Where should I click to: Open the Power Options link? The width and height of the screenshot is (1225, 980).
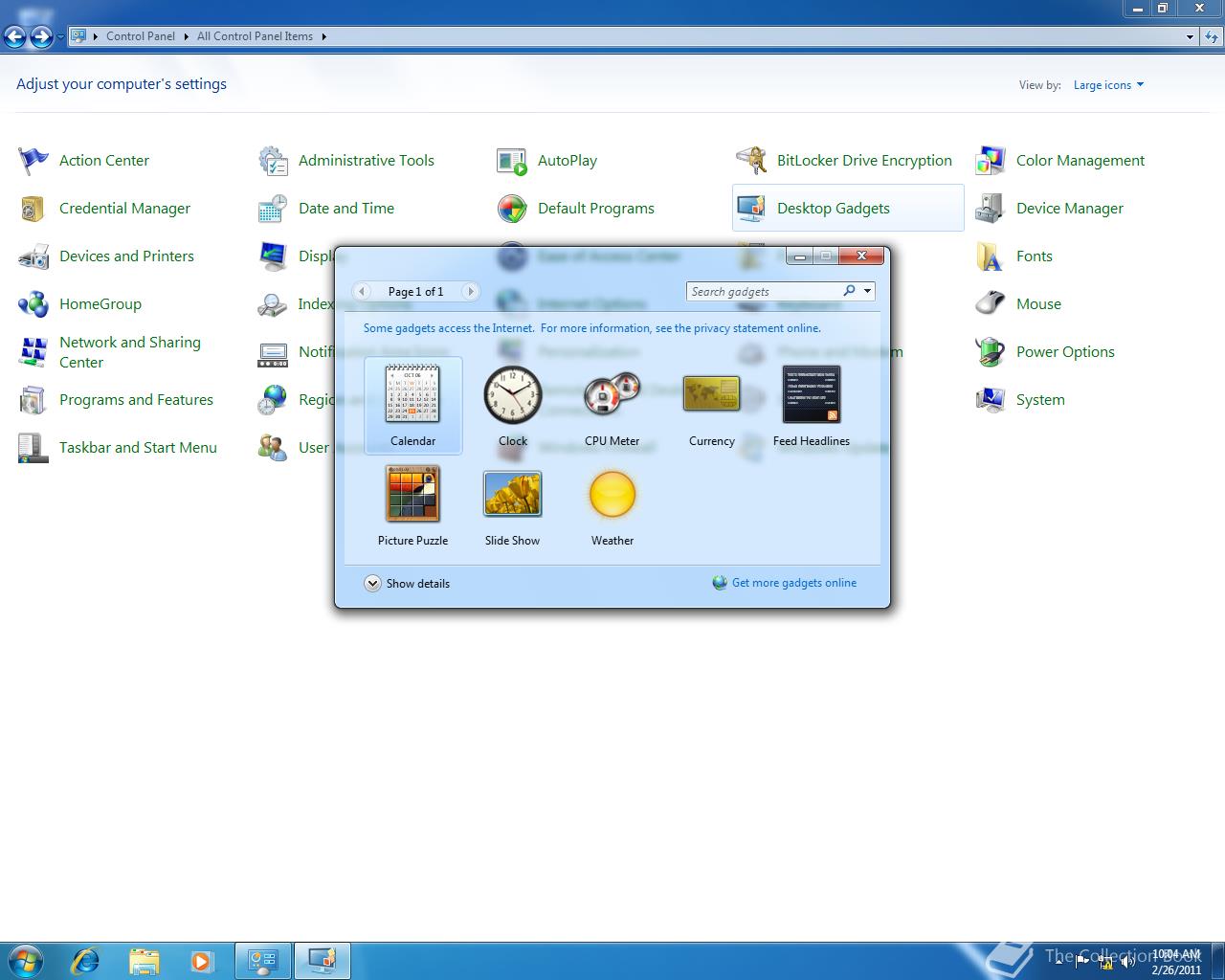[1065, 352]
